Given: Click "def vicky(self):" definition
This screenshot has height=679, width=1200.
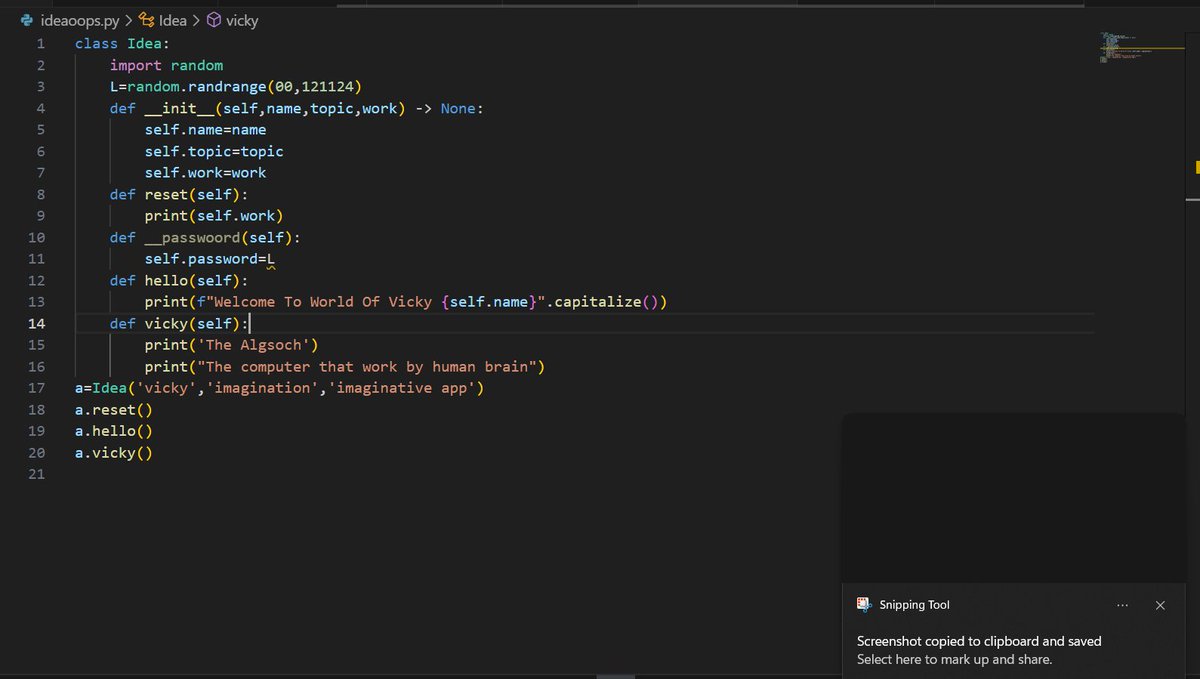Looking at the screenshot, I should (x=179, y=323).
